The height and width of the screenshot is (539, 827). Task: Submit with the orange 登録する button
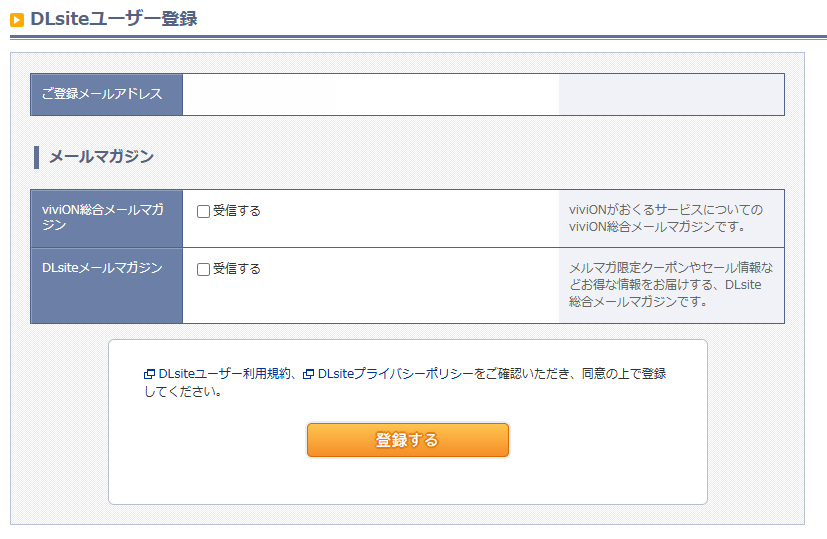click(x=408, y=440)
